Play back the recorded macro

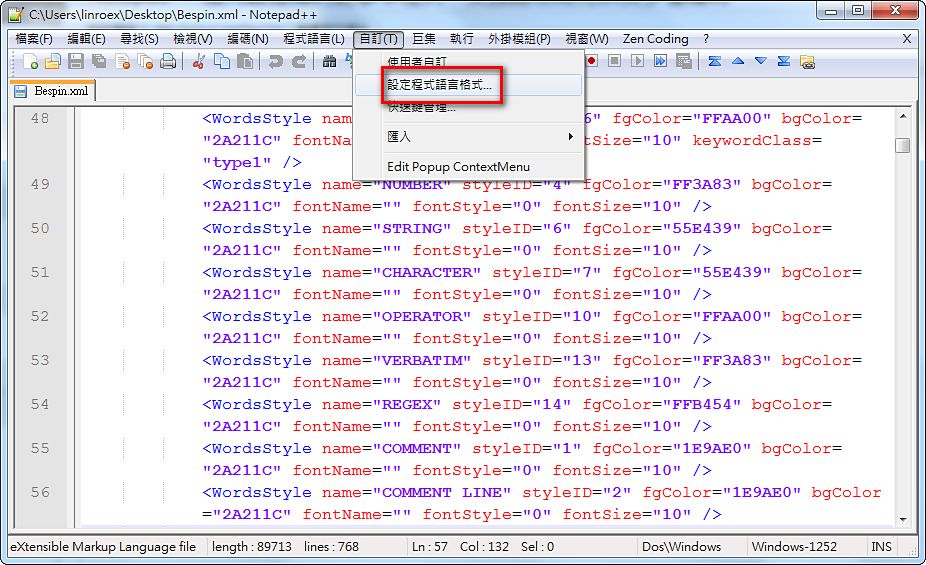pyautogui.click(x=637, y=60)
